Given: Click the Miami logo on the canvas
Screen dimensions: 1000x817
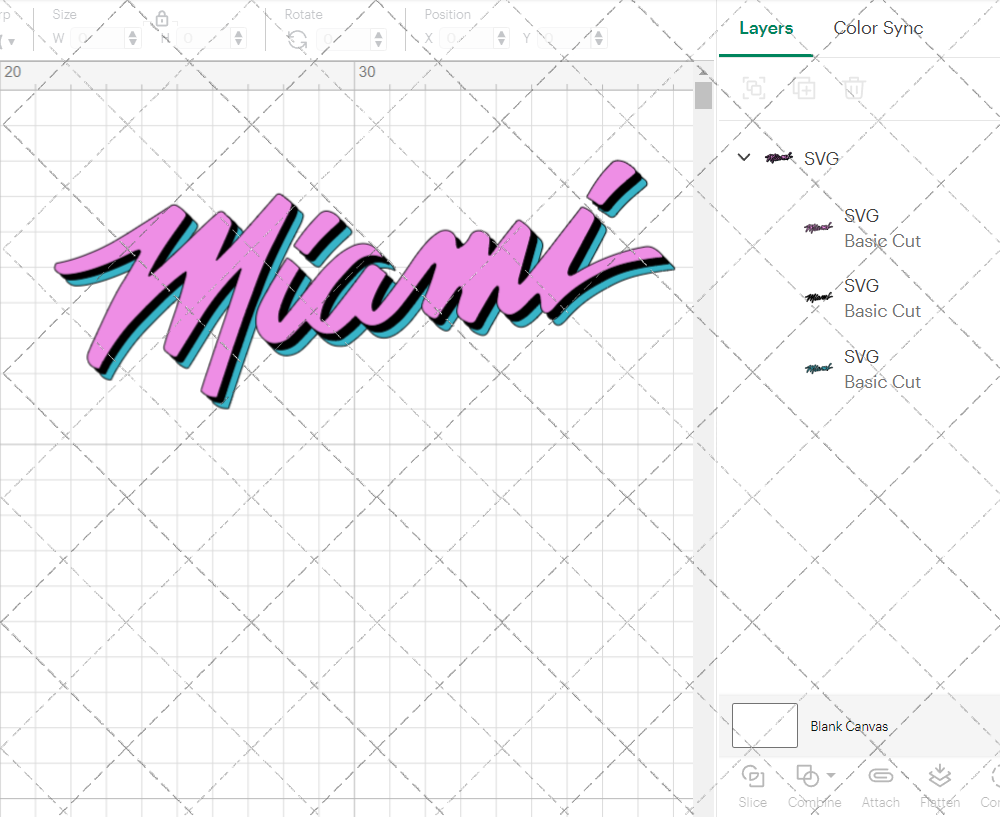Looking at the screenshot, I should (x=364, y=284).
